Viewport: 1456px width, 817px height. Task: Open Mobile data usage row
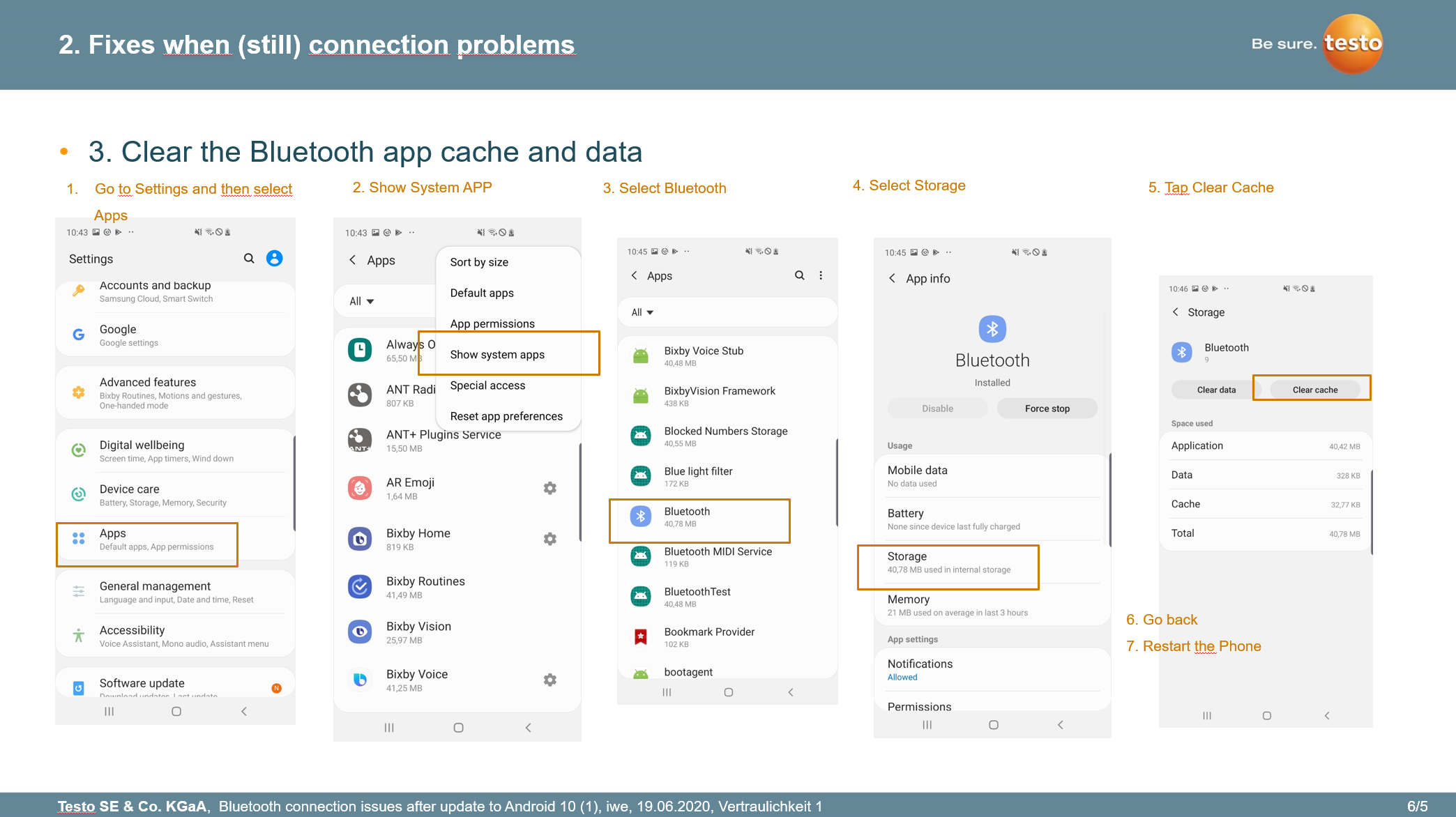click(992, 476)
